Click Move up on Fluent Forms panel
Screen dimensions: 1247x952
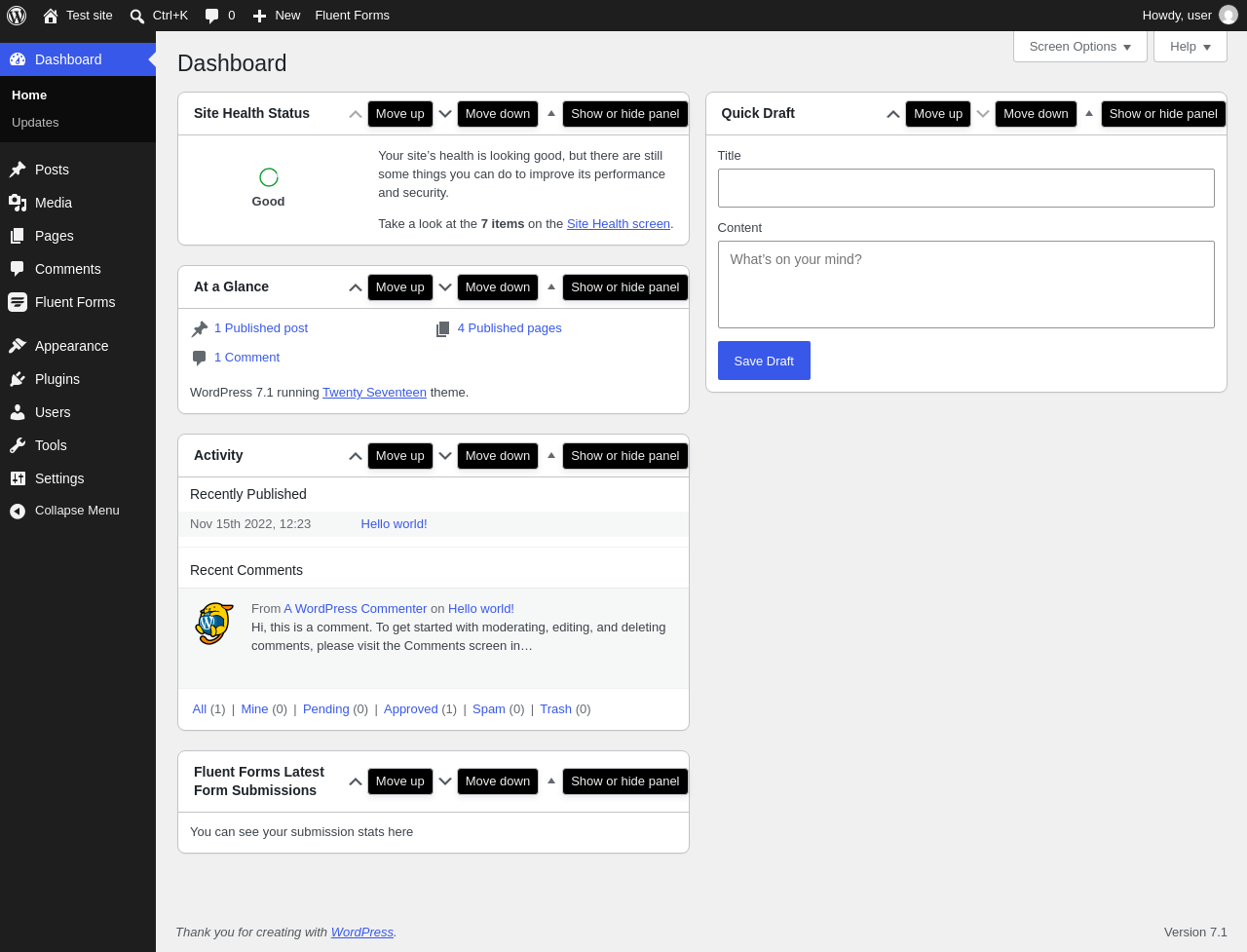tap(400, 781)
